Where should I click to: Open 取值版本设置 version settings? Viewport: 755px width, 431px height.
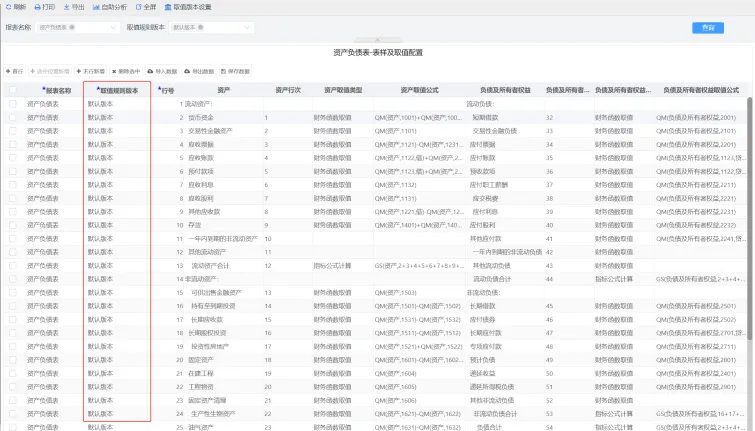coord(188,7)
